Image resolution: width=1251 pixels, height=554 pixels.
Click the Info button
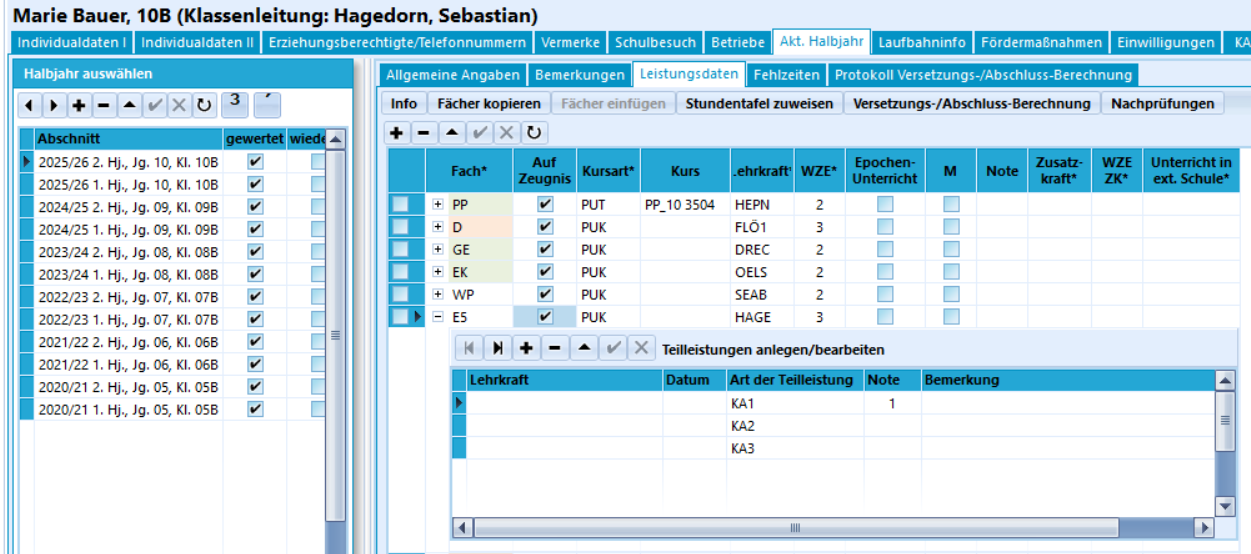click(x=404, y=103)
